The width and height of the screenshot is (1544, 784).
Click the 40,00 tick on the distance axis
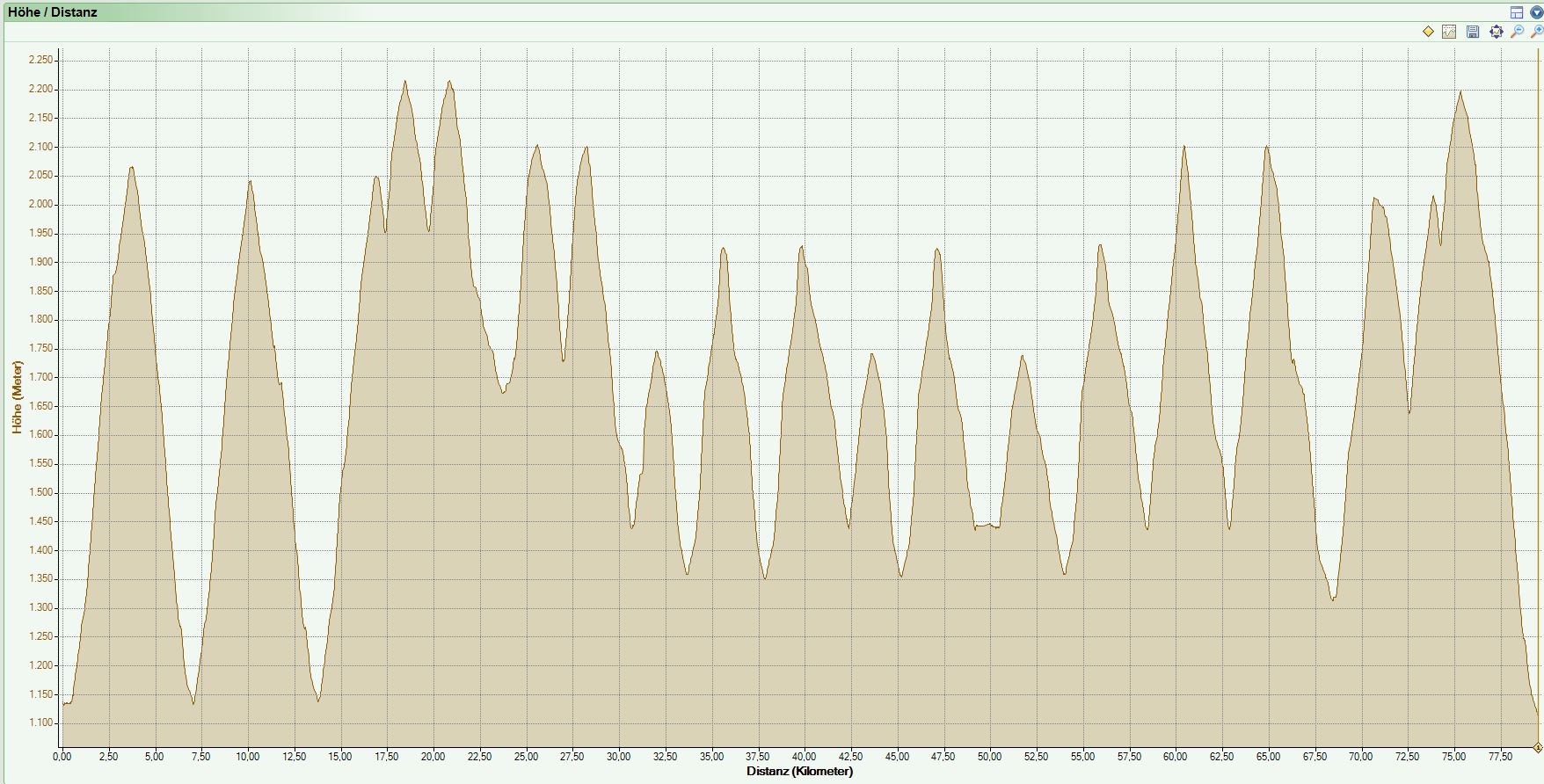click(x=804, y=757)
